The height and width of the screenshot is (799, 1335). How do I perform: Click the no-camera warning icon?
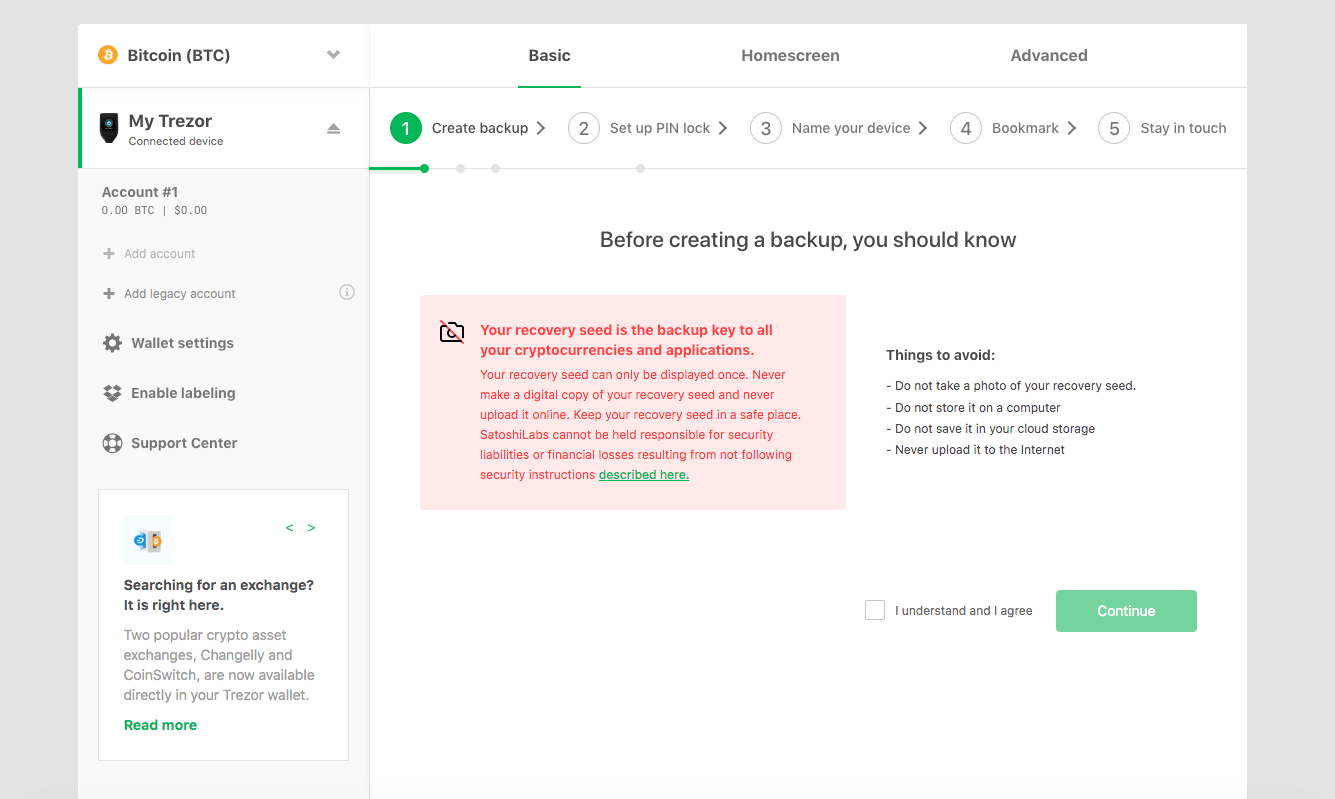(452, 332)
